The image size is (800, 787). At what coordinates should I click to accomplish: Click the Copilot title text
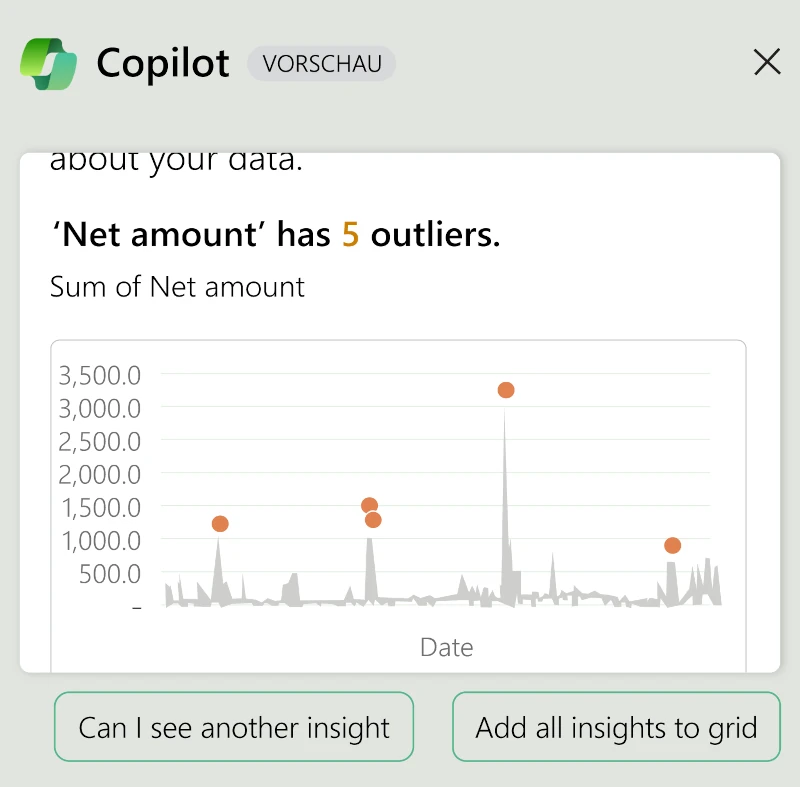pyautogui.click(x=163, y=64)
